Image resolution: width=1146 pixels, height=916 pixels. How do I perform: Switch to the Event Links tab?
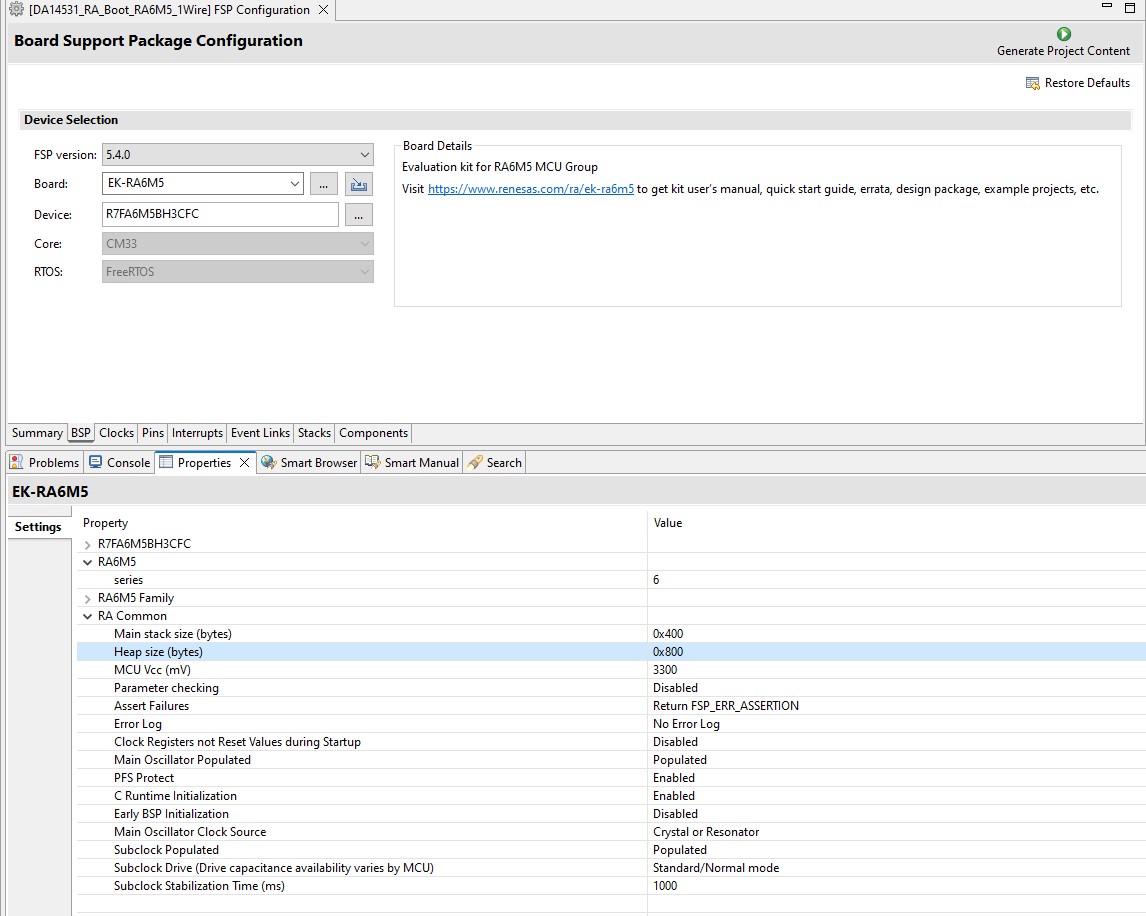(260, 433)
